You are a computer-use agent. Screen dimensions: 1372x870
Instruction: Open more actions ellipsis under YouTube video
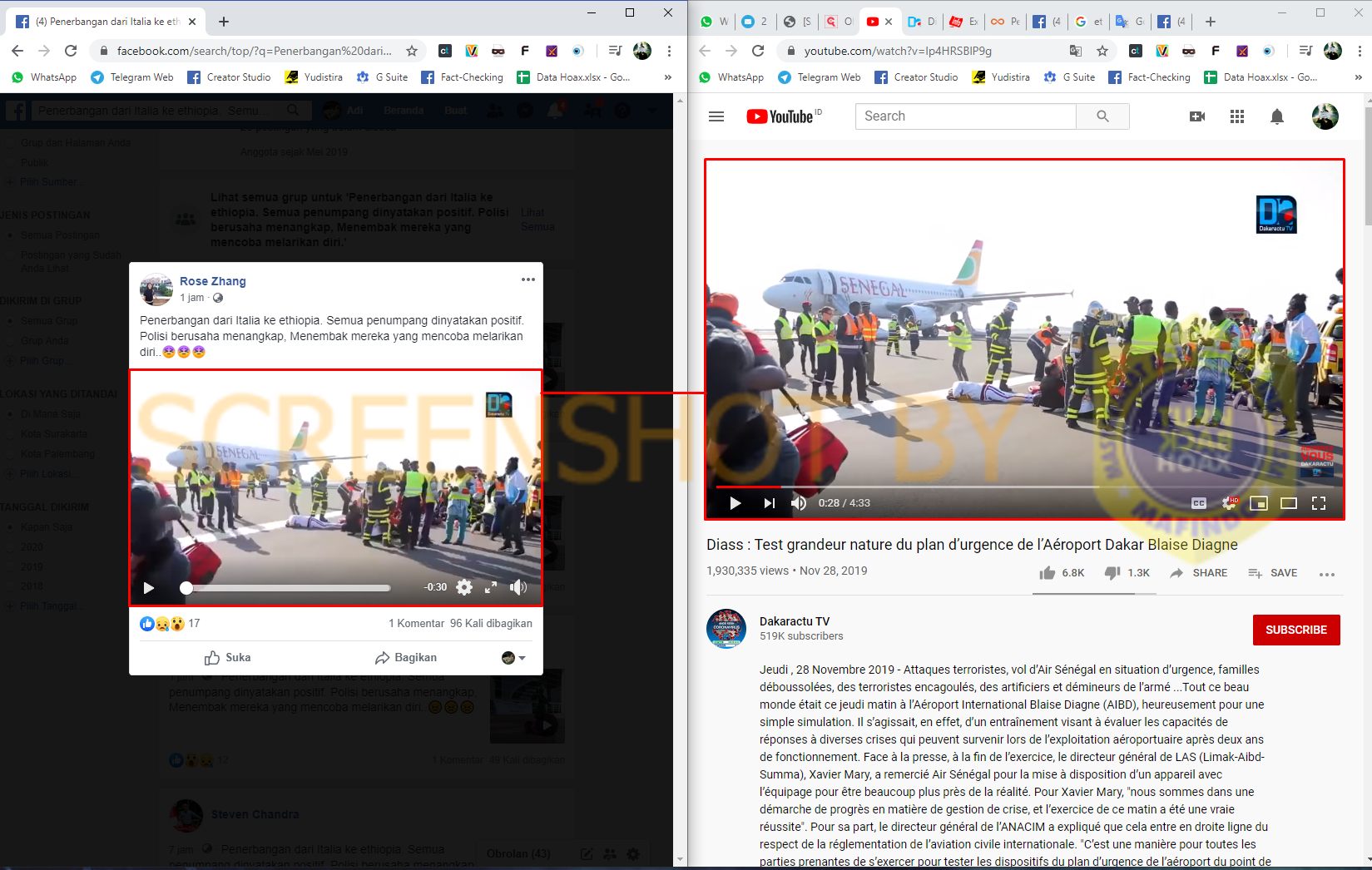point(1327,574)
